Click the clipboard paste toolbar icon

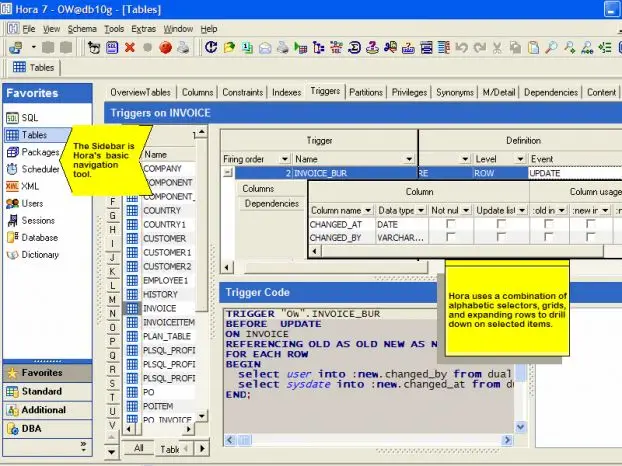click(x=533, y=48)
